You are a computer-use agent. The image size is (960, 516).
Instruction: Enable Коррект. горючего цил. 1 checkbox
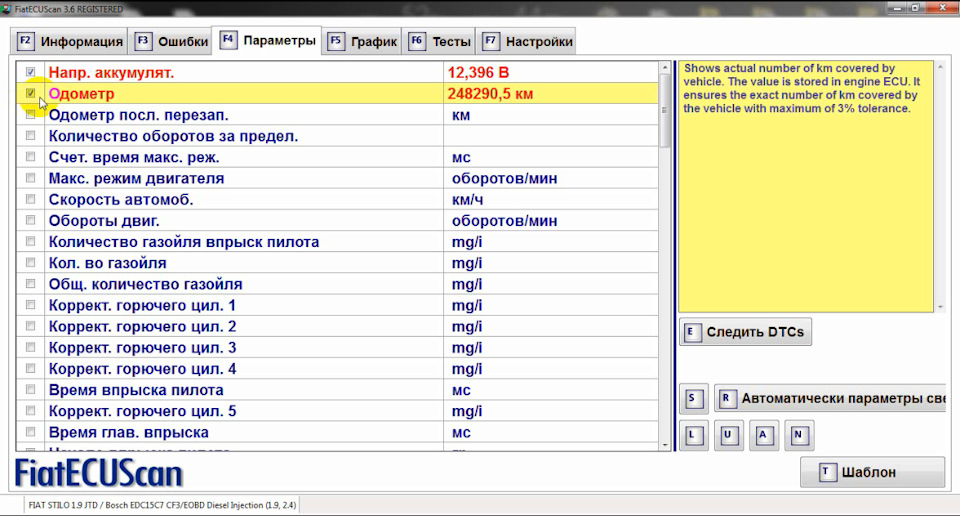31,305
